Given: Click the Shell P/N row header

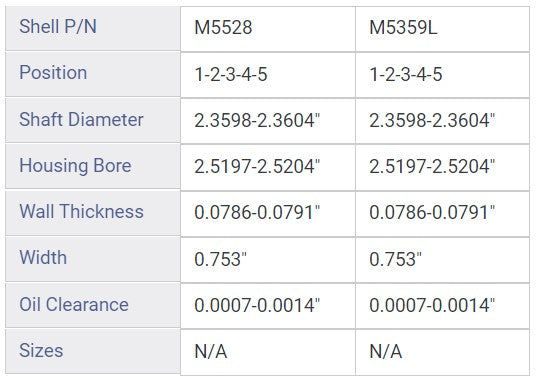Looking at the screenshot, I should click(x=93, y=28).
